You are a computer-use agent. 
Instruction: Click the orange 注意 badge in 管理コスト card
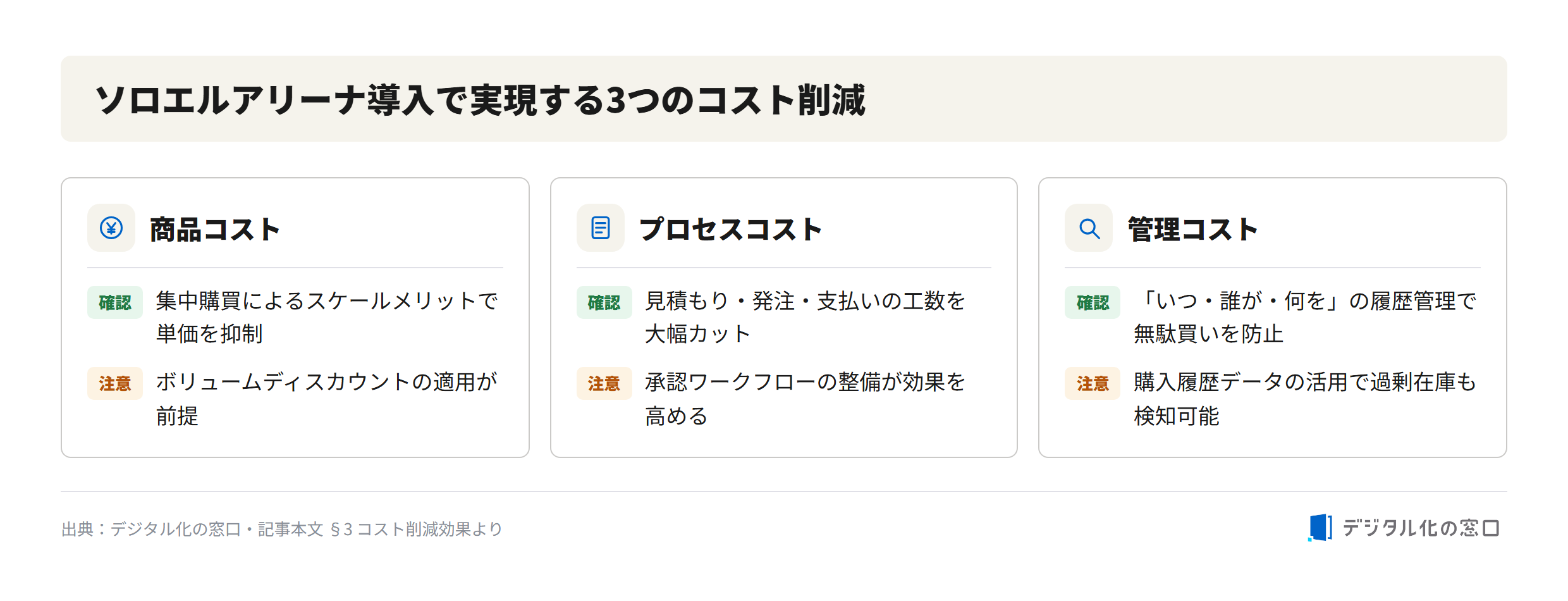pyautogui.click(x=1093, y=383)
